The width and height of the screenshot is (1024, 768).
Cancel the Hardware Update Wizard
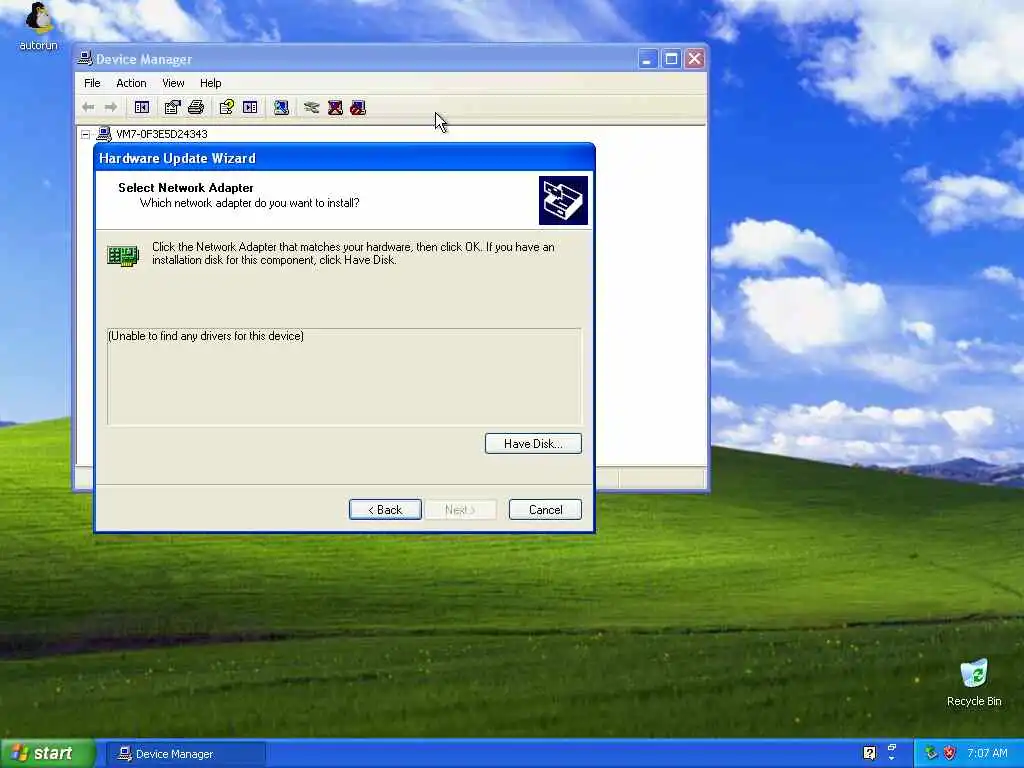point(545,509)
